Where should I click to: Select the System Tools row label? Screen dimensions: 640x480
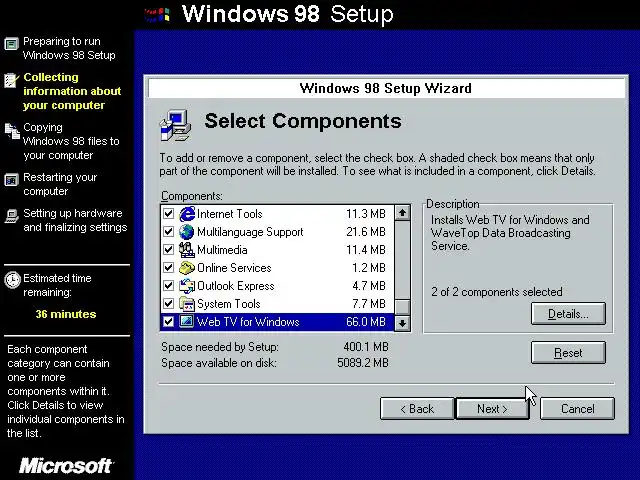229,304
